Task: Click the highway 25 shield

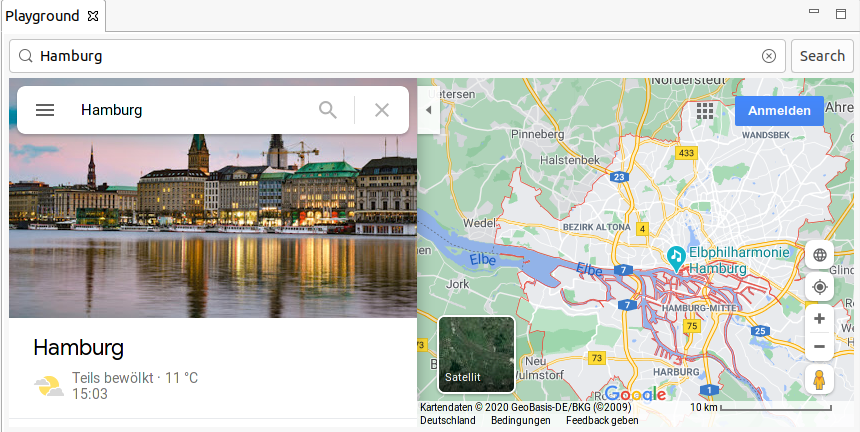Action: point(760,331)
